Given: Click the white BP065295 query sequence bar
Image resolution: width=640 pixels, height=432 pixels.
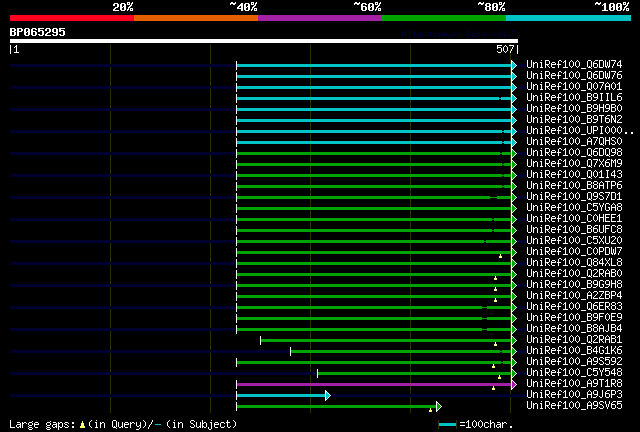Looking at the screenshot, I should tap(264, 41).
